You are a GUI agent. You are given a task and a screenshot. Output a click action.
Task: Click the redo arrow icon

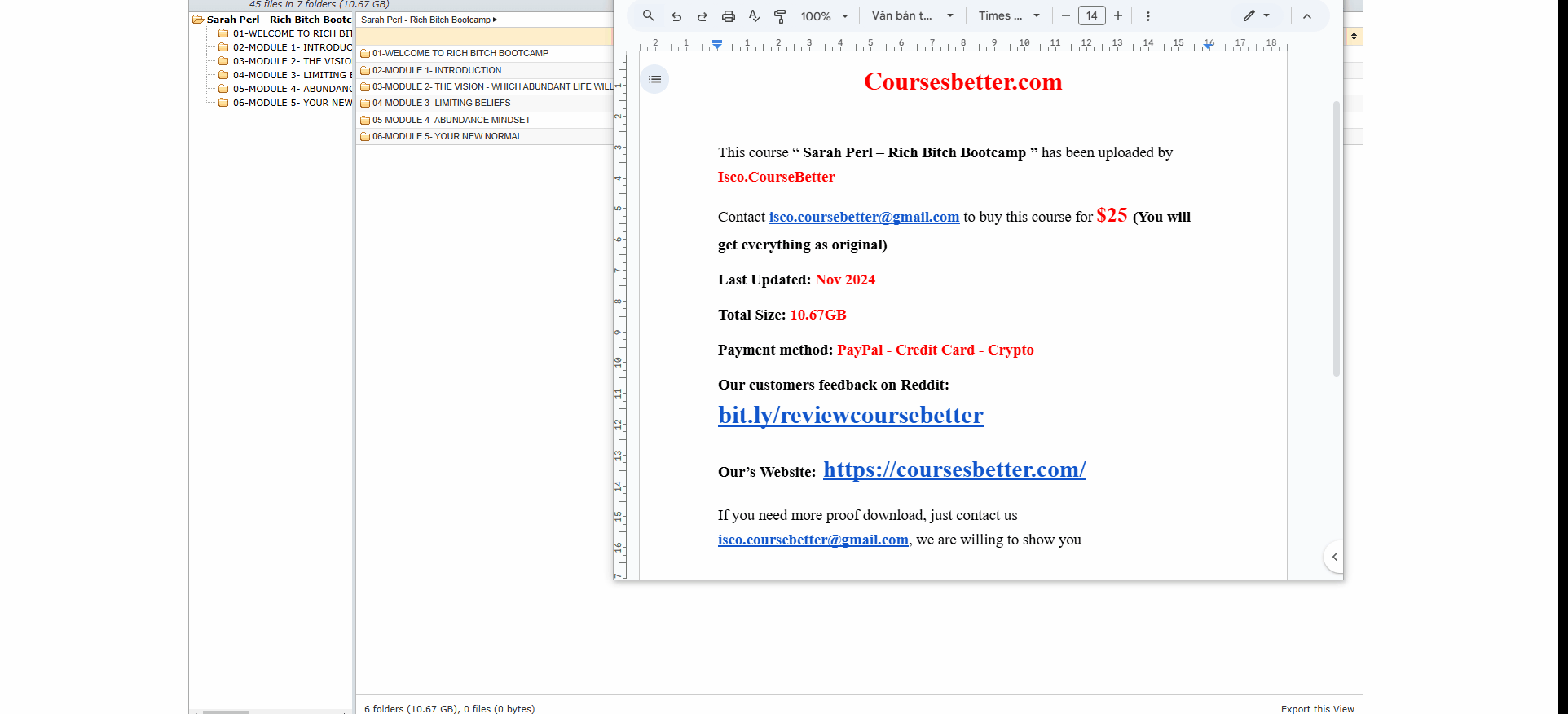tap(703, 16)
